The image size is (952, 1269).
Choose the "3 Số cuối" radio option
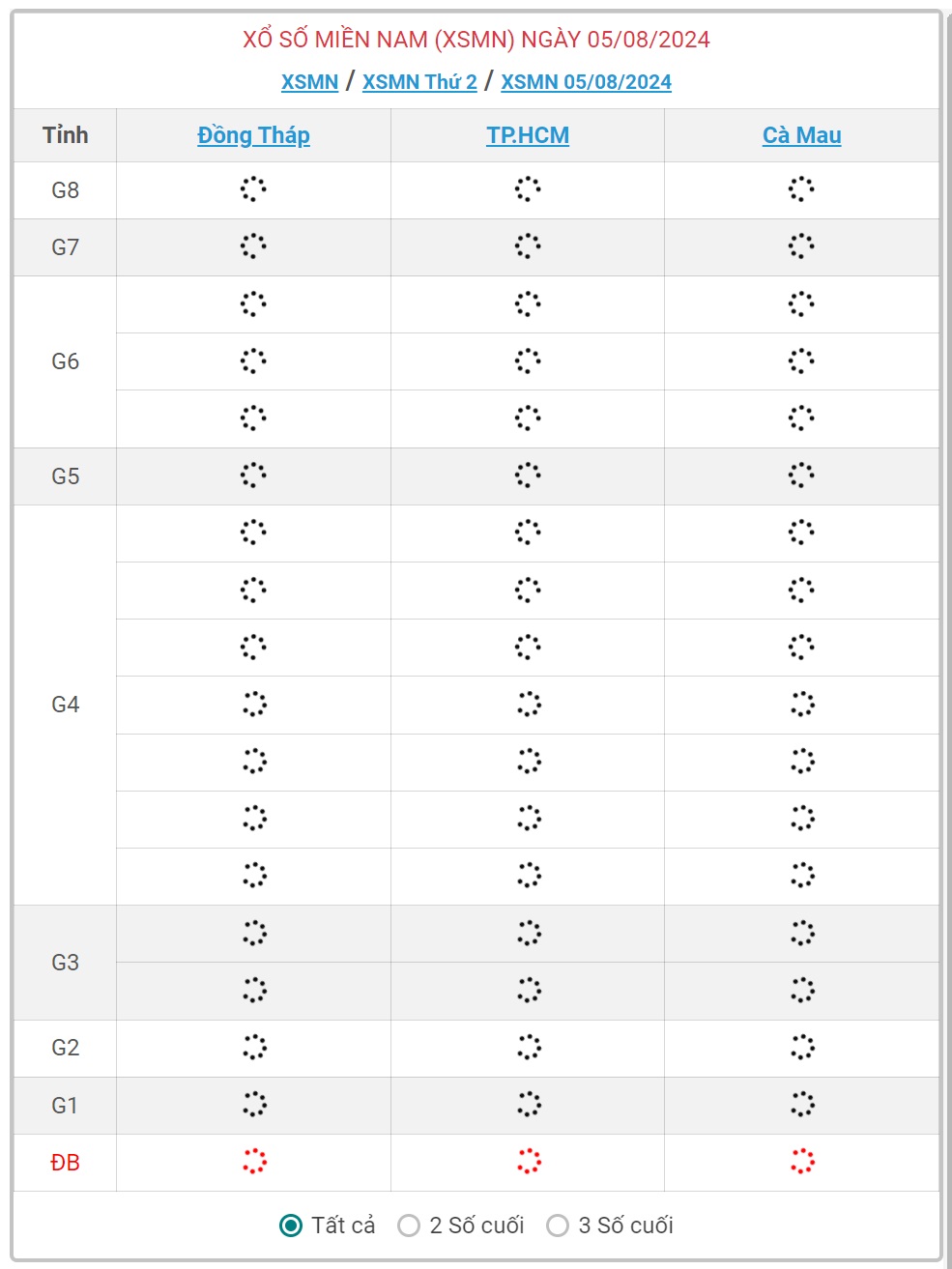pyautogui.click(x=558, y=1226)
